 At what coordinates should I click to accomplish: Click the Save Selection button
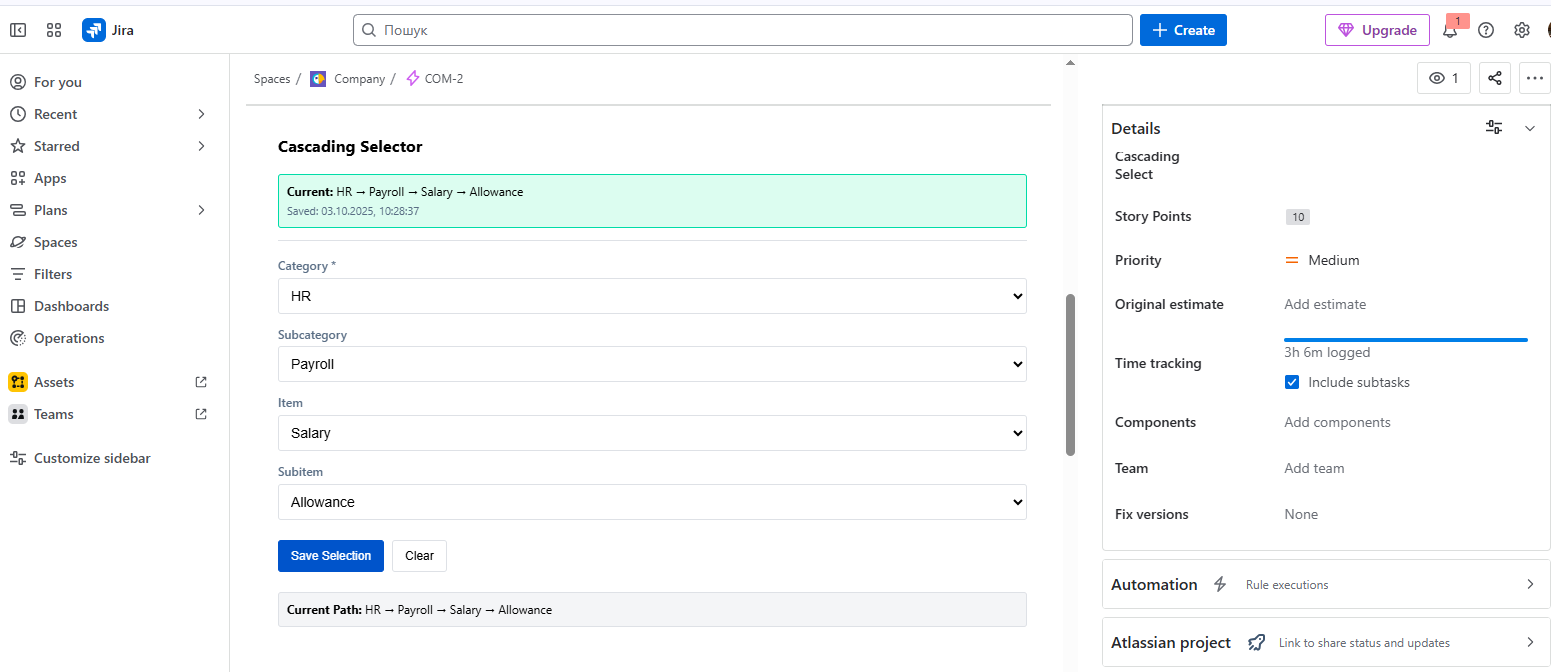pyautogui.click(x=330, y=556)
